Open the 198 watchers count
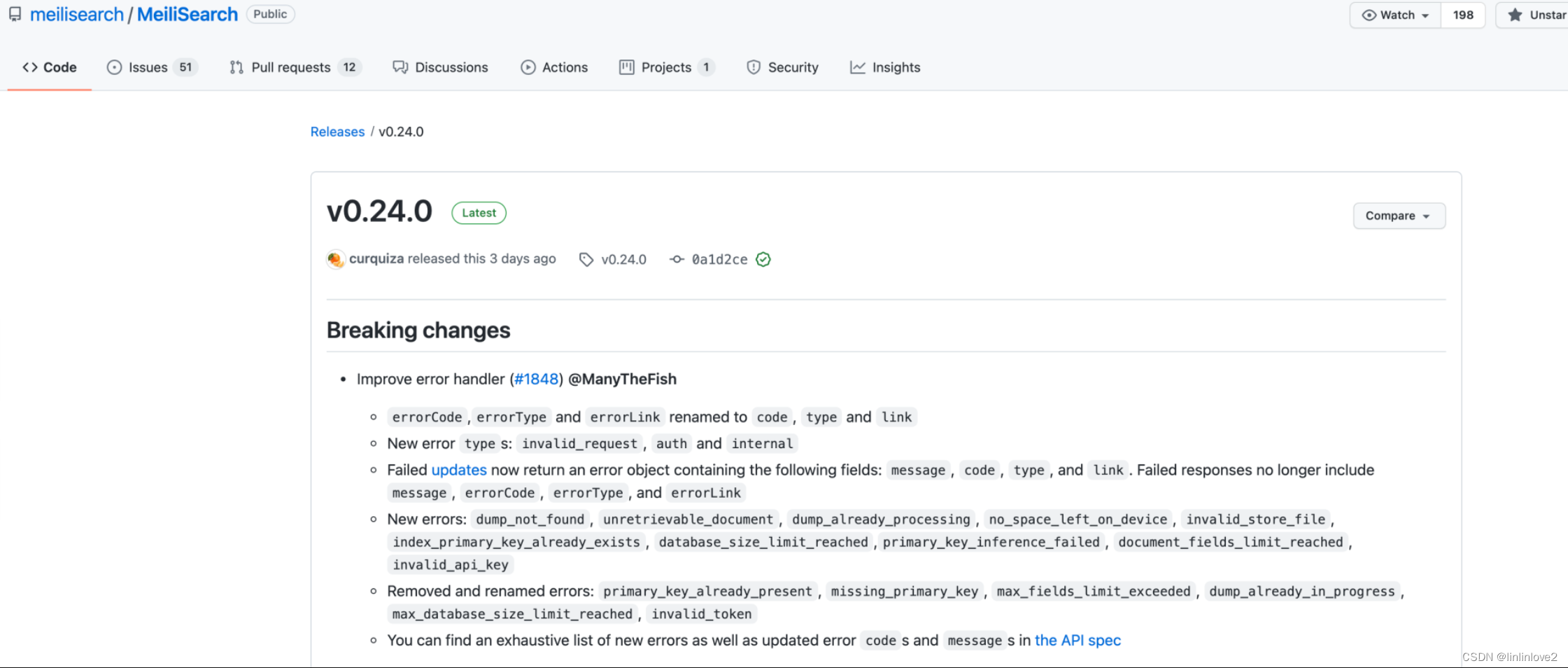 tap(1463, 15)
